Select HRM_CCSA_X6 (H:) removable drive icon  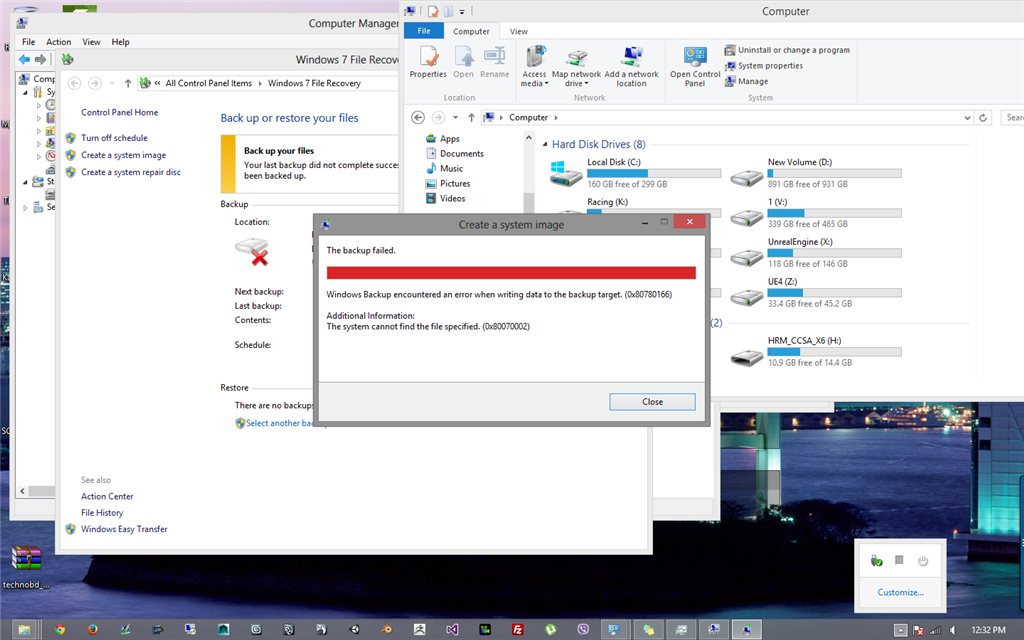746,357
